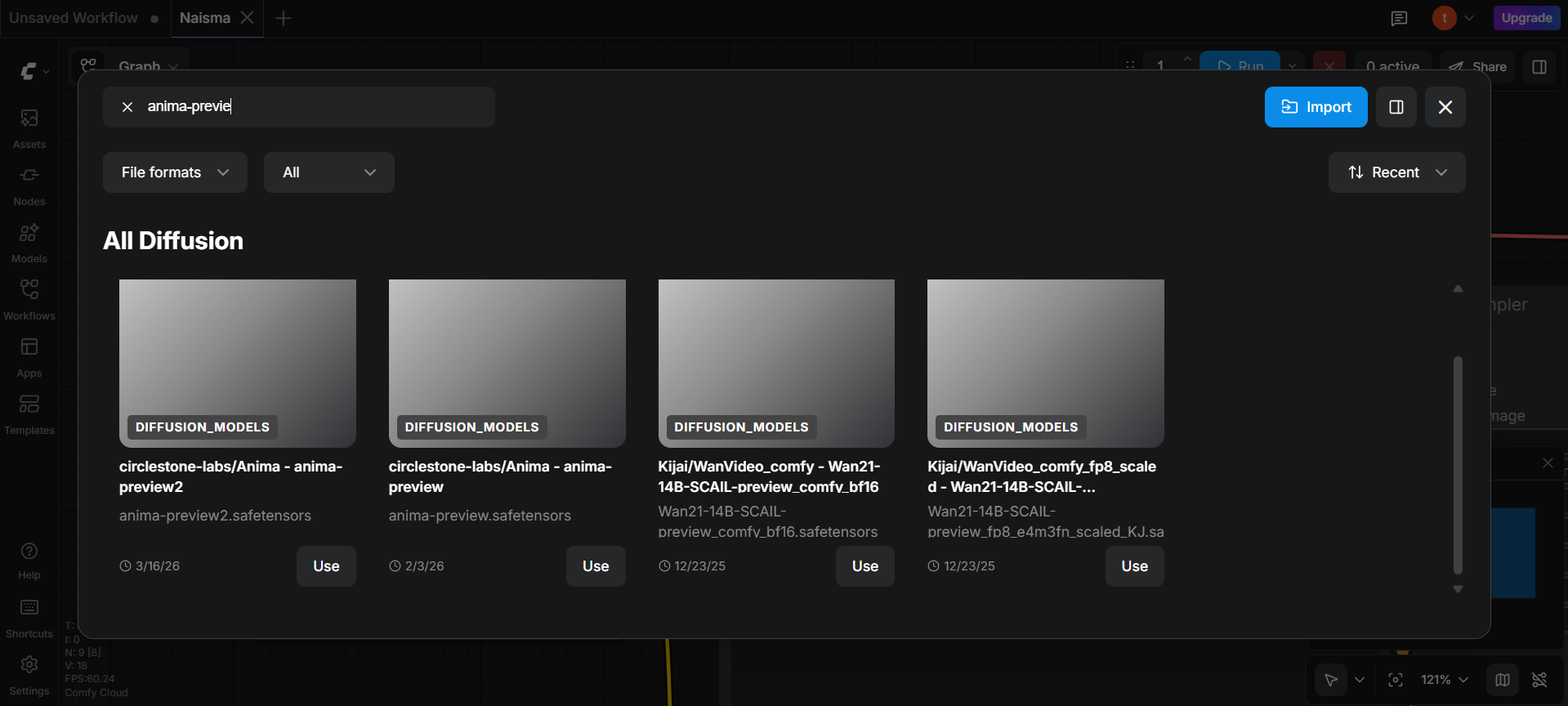Click the "3/16/26" date label
The width and height of the screenshot is (1568, 706).
tap(158, 566)
